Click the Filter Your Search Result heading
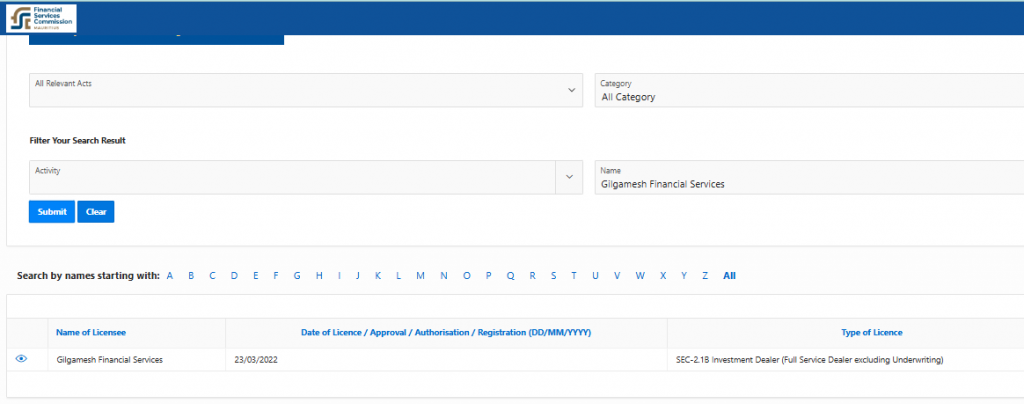The width and height of the screenshot is (1024, 404). point(77,140)
